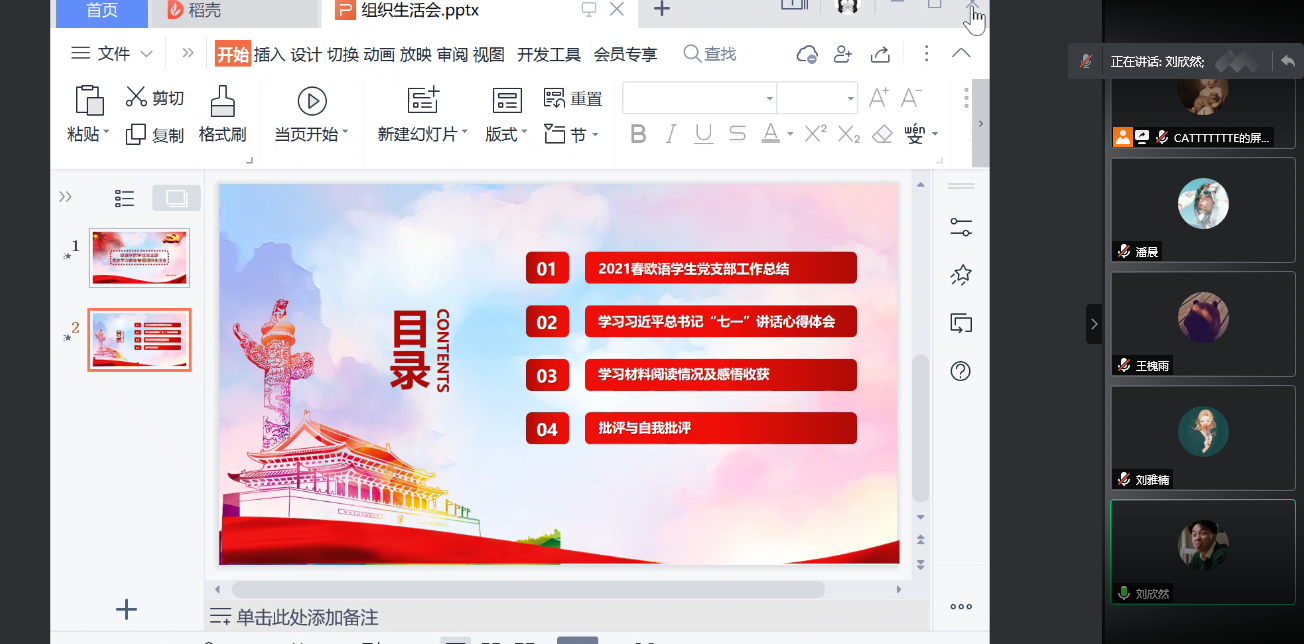Expand the Layout (版式) dropdown
Image resolution: width=1304 pixels, height=644 pixels.
pos(507,134)
